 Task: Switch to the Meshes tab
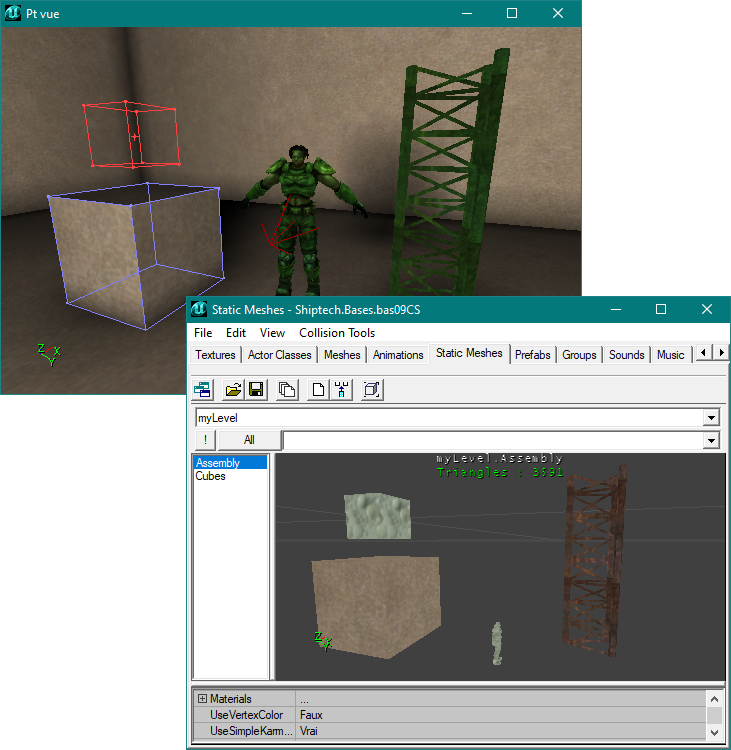[342, 355]
